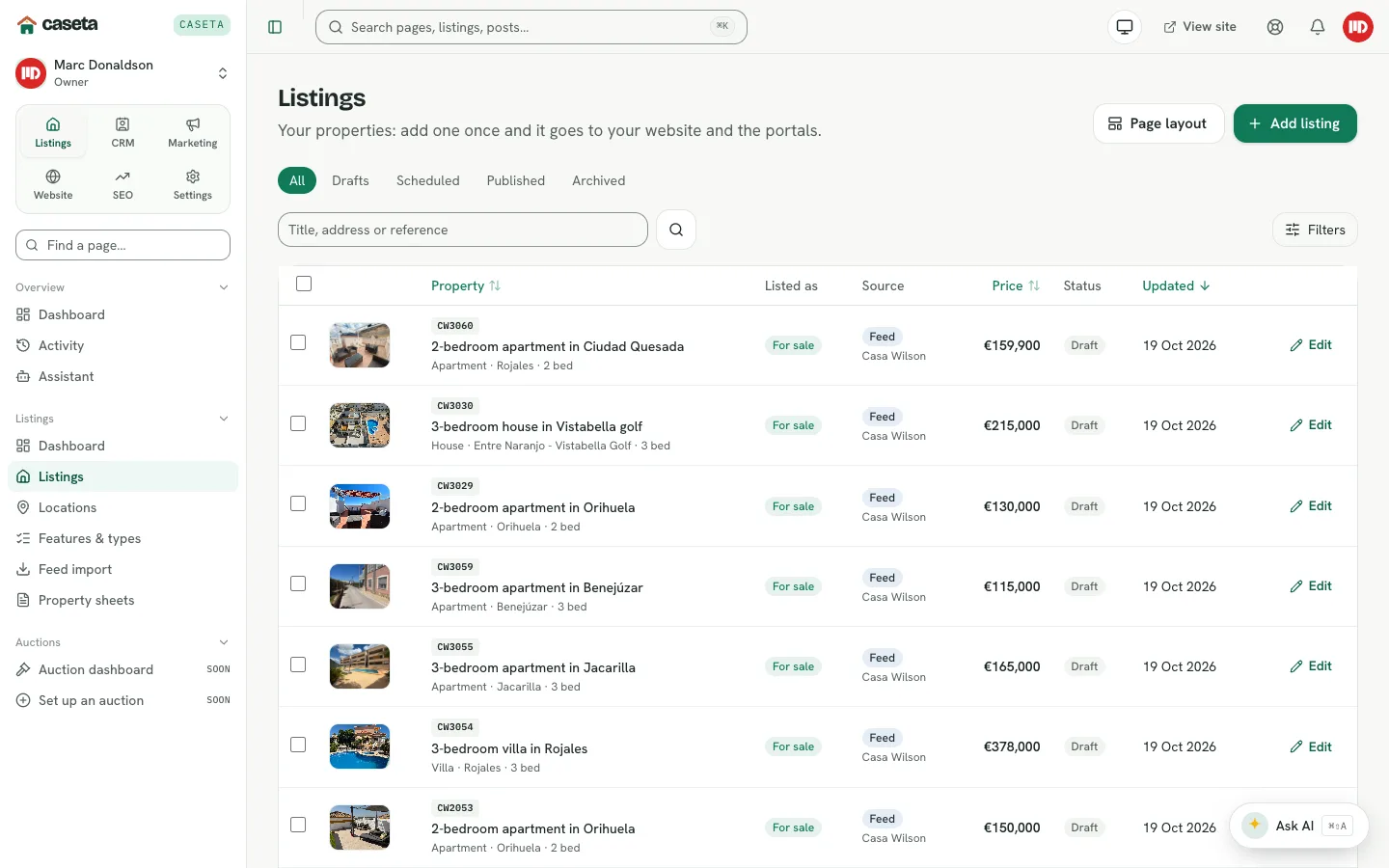Tick the CW3054 villa in Rojales checkbox
Screen dimensions: 1389x868
[x=298, y=745]
